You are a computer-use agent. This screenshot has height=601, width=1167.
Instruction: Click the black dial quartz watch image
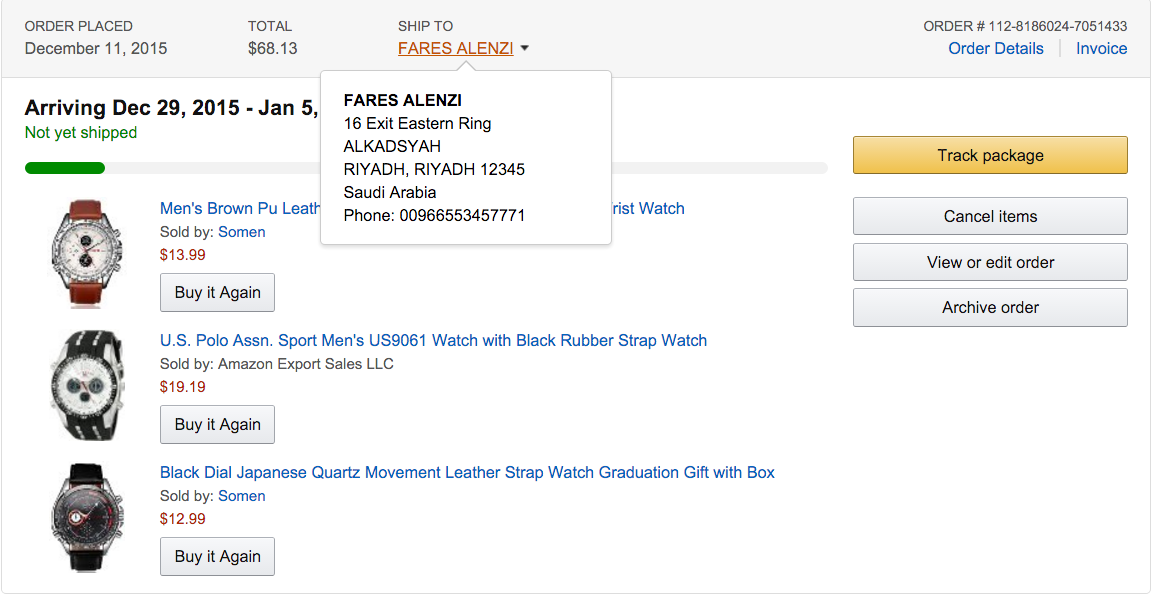click(x=87, y=516)
